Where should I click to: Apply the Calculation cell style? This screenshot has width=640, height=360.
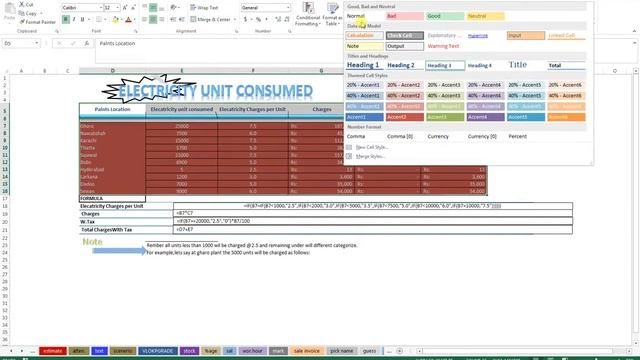[x=364, y=36]
